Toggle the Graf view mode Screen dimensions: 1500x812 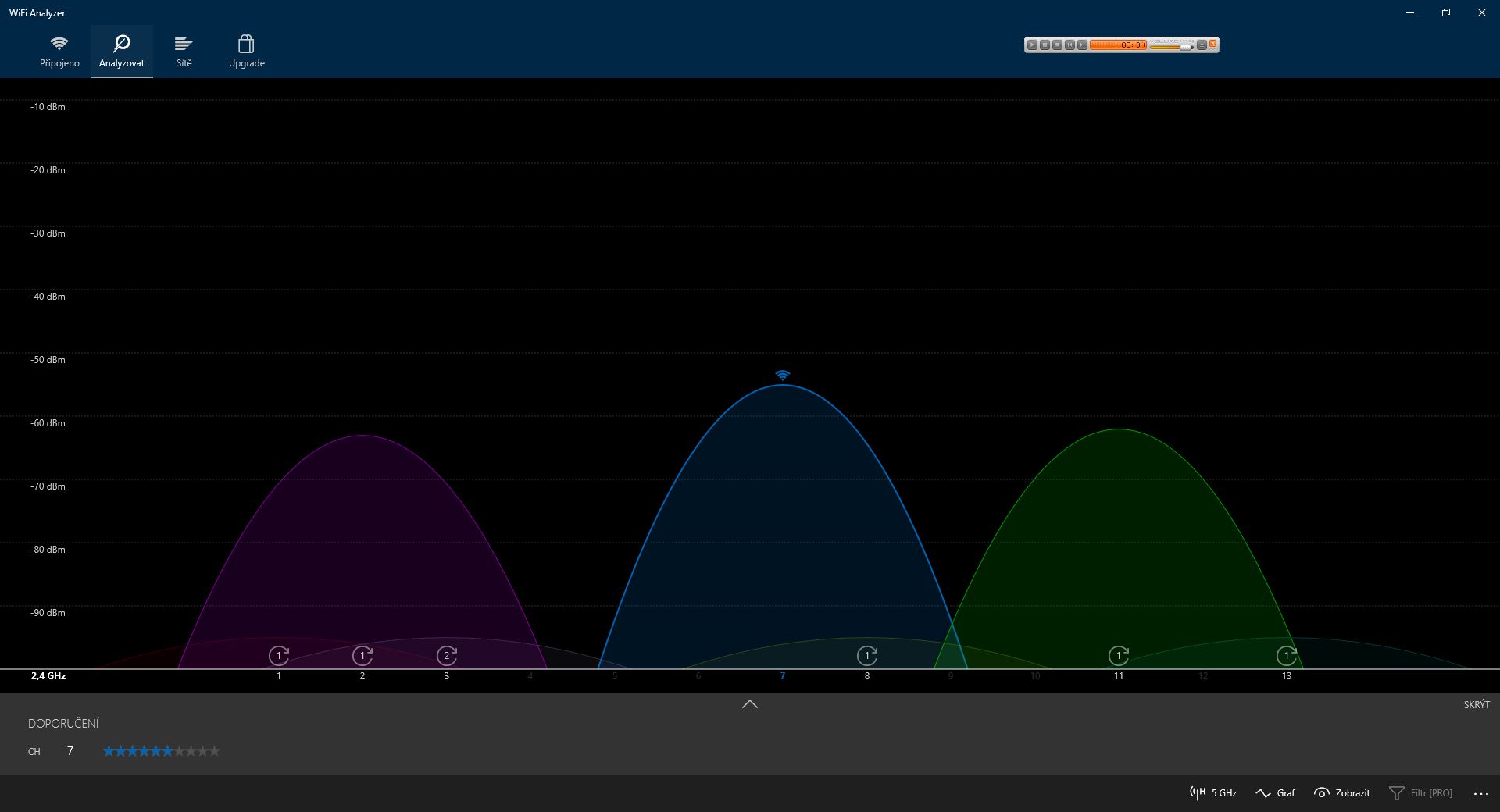1275,793
